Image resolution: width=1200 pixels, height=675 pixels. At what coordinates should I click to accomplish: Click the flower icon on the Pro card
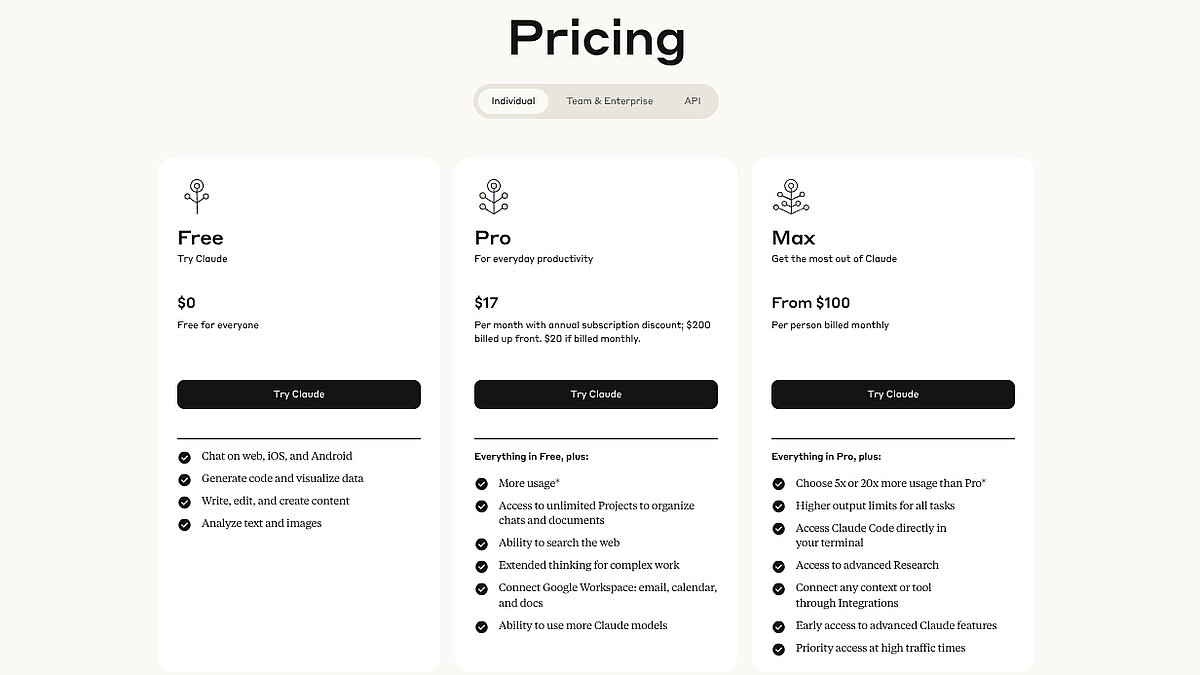pos(494,196)
